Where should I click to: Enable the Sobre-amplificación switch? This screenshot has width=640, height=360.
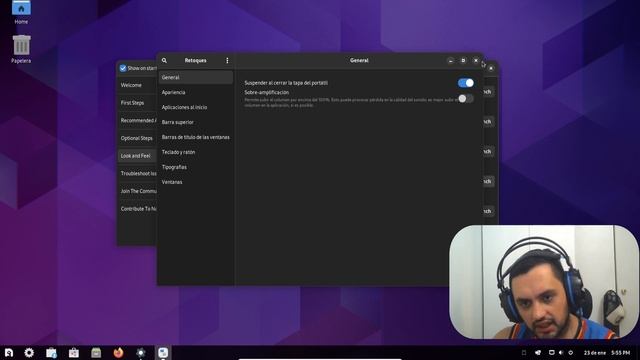tap(466, 98)
